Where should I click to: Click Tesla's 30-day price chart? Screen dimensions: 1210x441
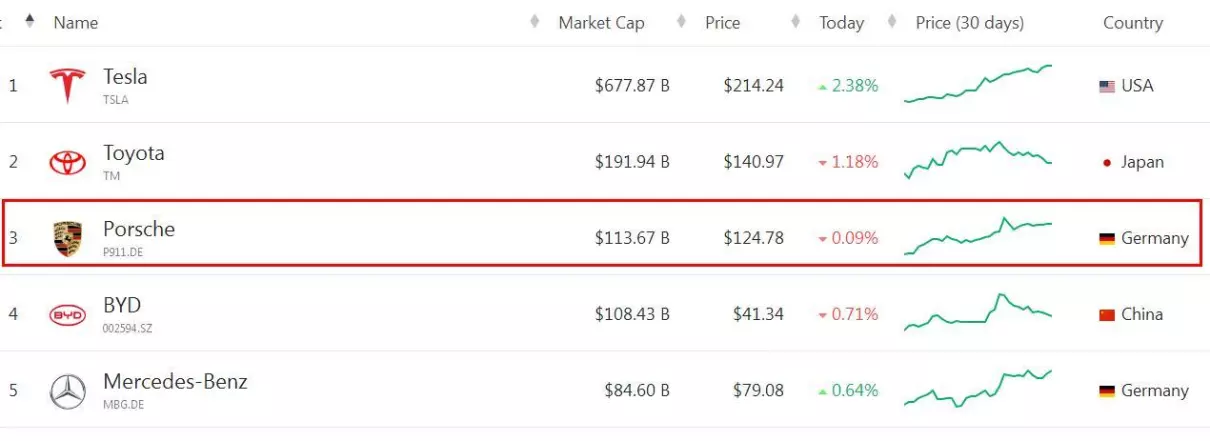point(978,84)
